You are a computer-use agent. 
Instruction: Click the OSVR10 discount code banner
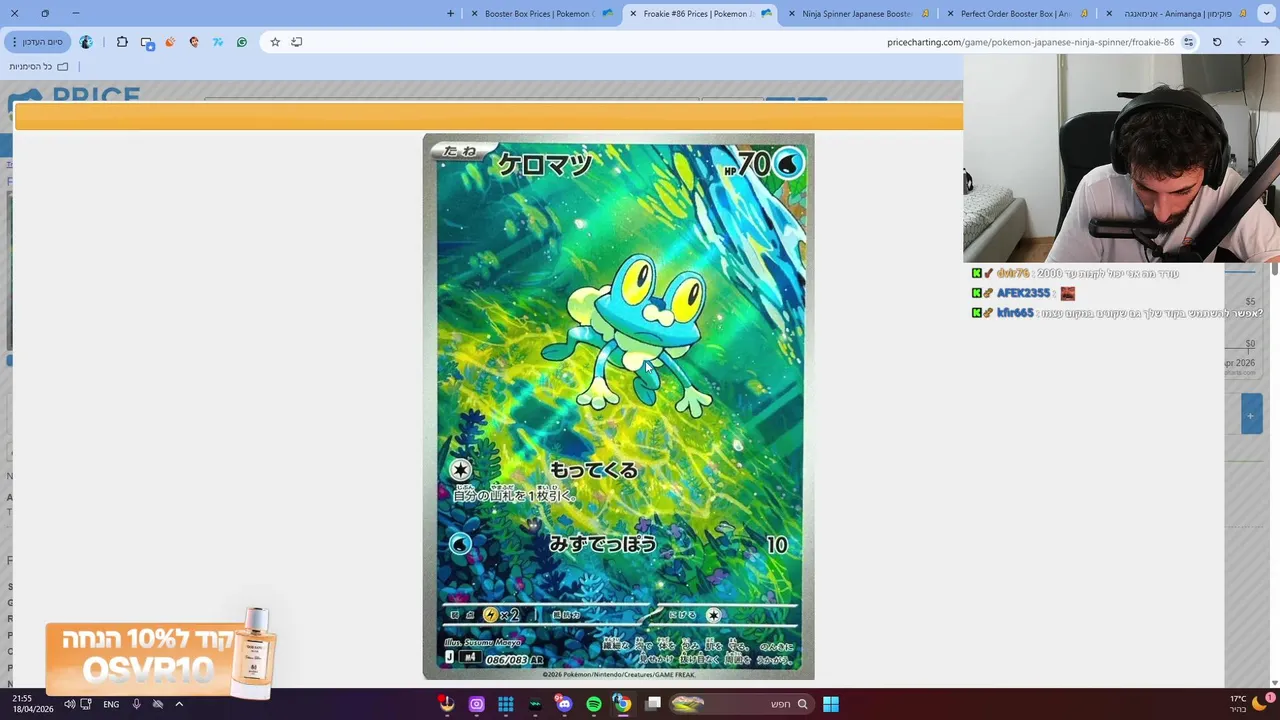160,654
